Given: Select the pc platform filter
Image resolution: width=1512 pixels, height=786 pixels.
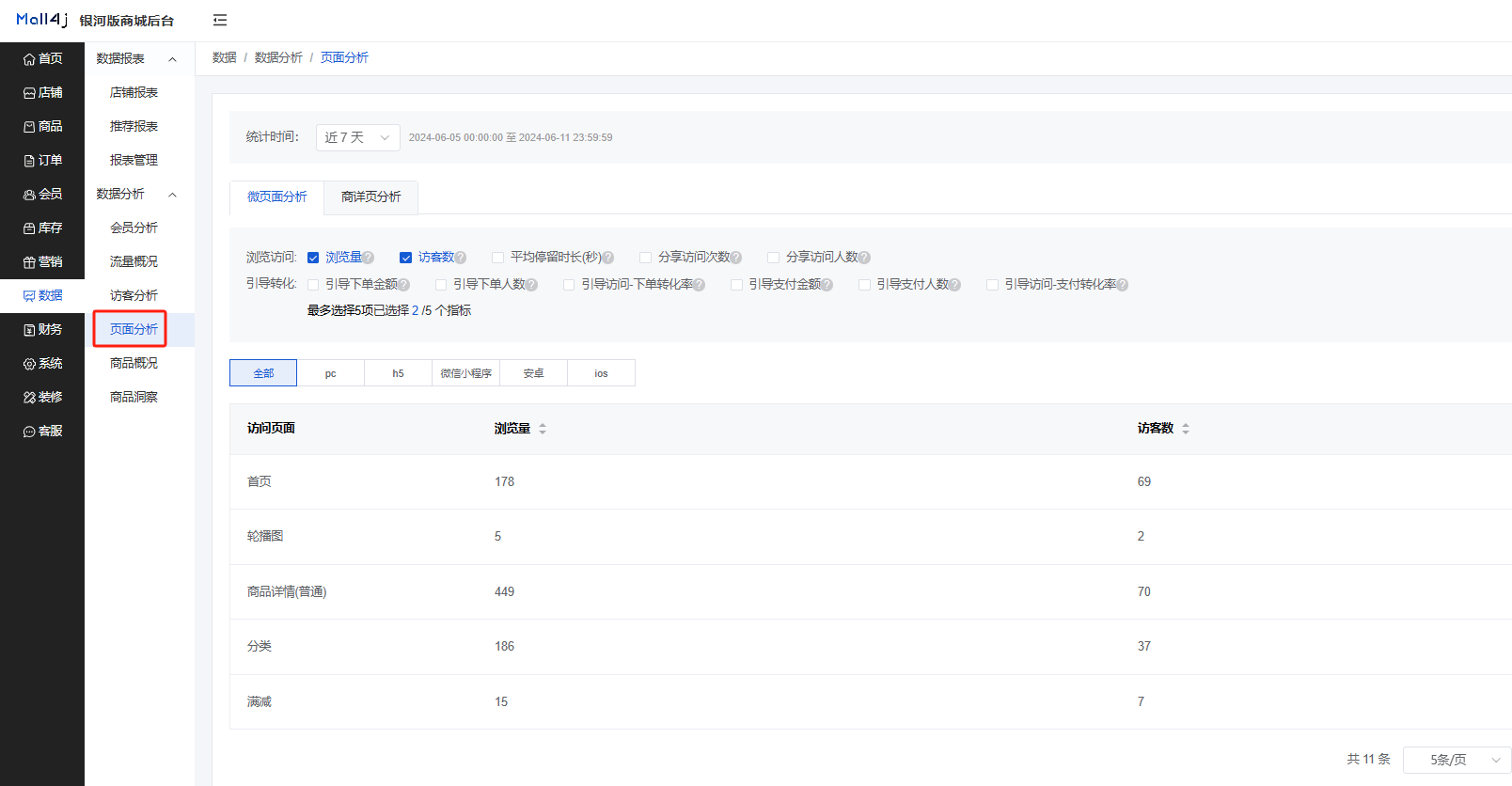Looking at the screenshot, I should click(331, 373).
